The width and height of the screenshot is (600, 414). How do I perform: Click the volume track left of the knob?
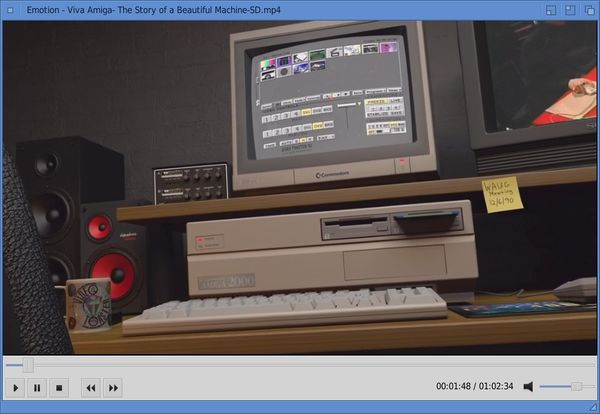[x=556, y=386]
